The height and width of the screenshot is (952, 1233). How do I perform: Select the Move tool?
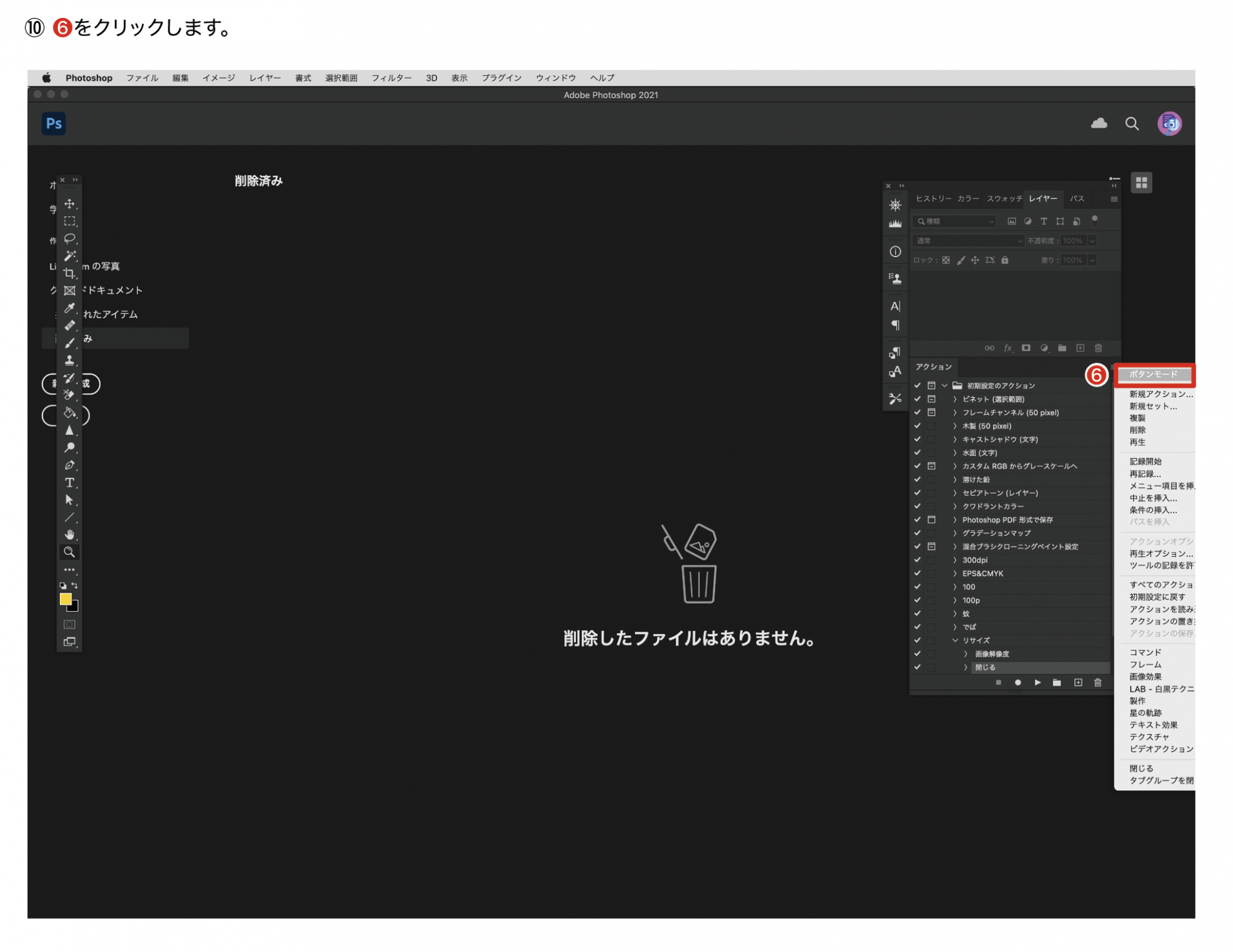70,203
